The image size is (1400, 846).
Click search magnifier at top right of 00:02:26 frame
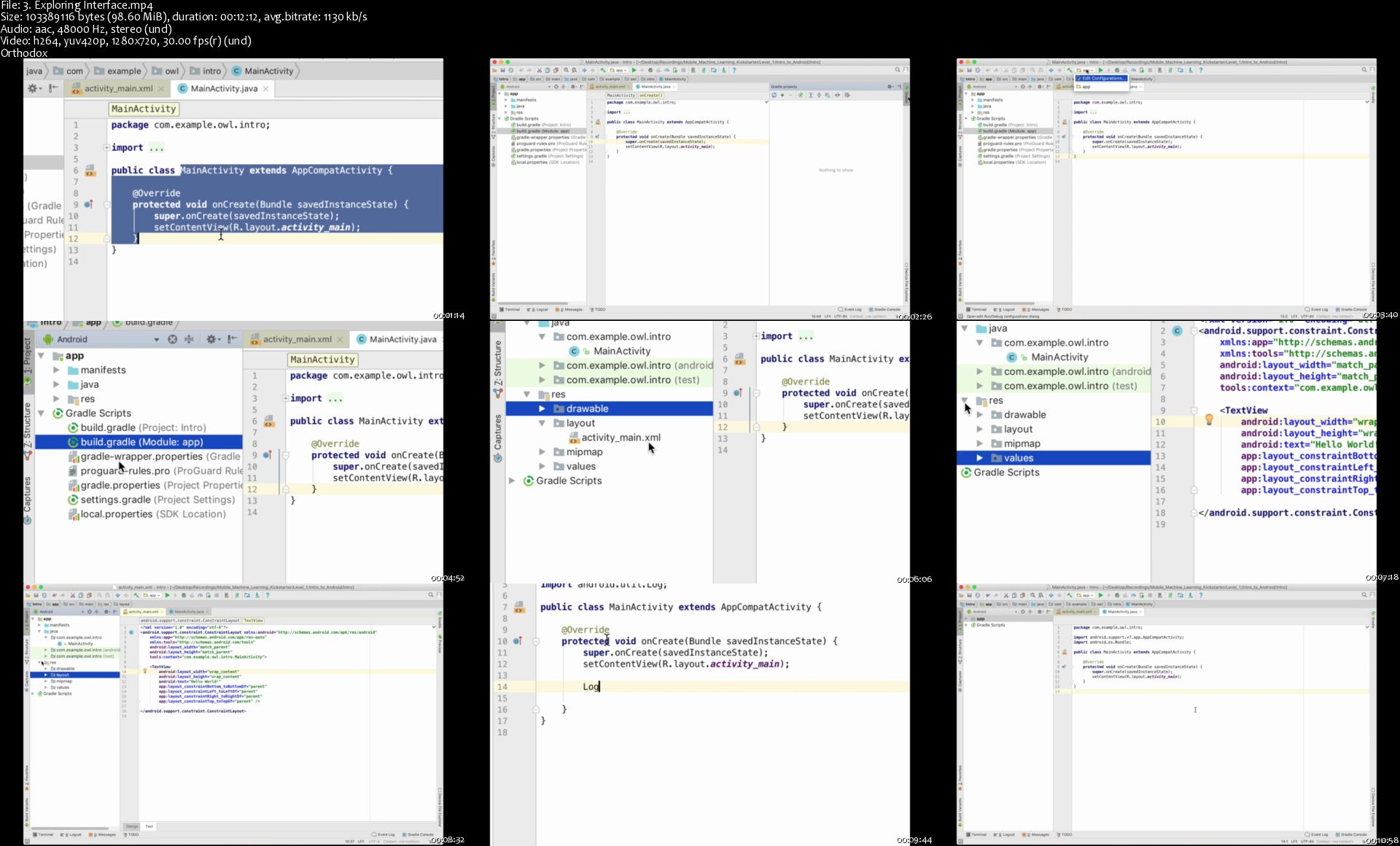[x=898, y=70]
